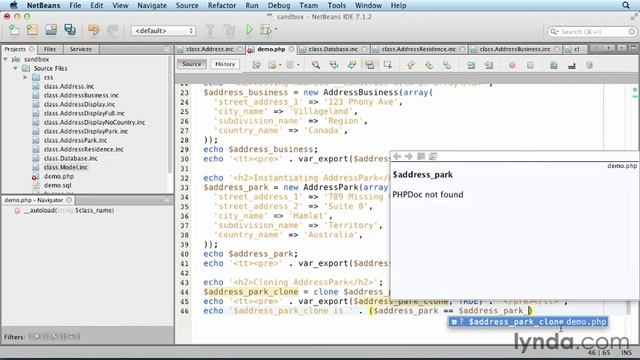The width and height of the screenshot is (640, 360).
Task: Click the Save All toolbar icon
Action: click(70, 30)
